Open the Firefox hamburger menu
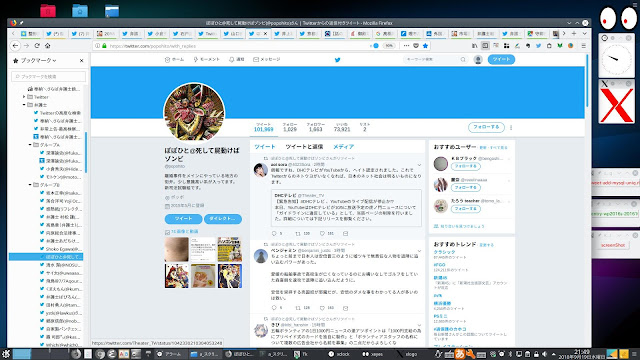Image resolution: width=640 pixels, height=360 pixels. coord(583,46)
